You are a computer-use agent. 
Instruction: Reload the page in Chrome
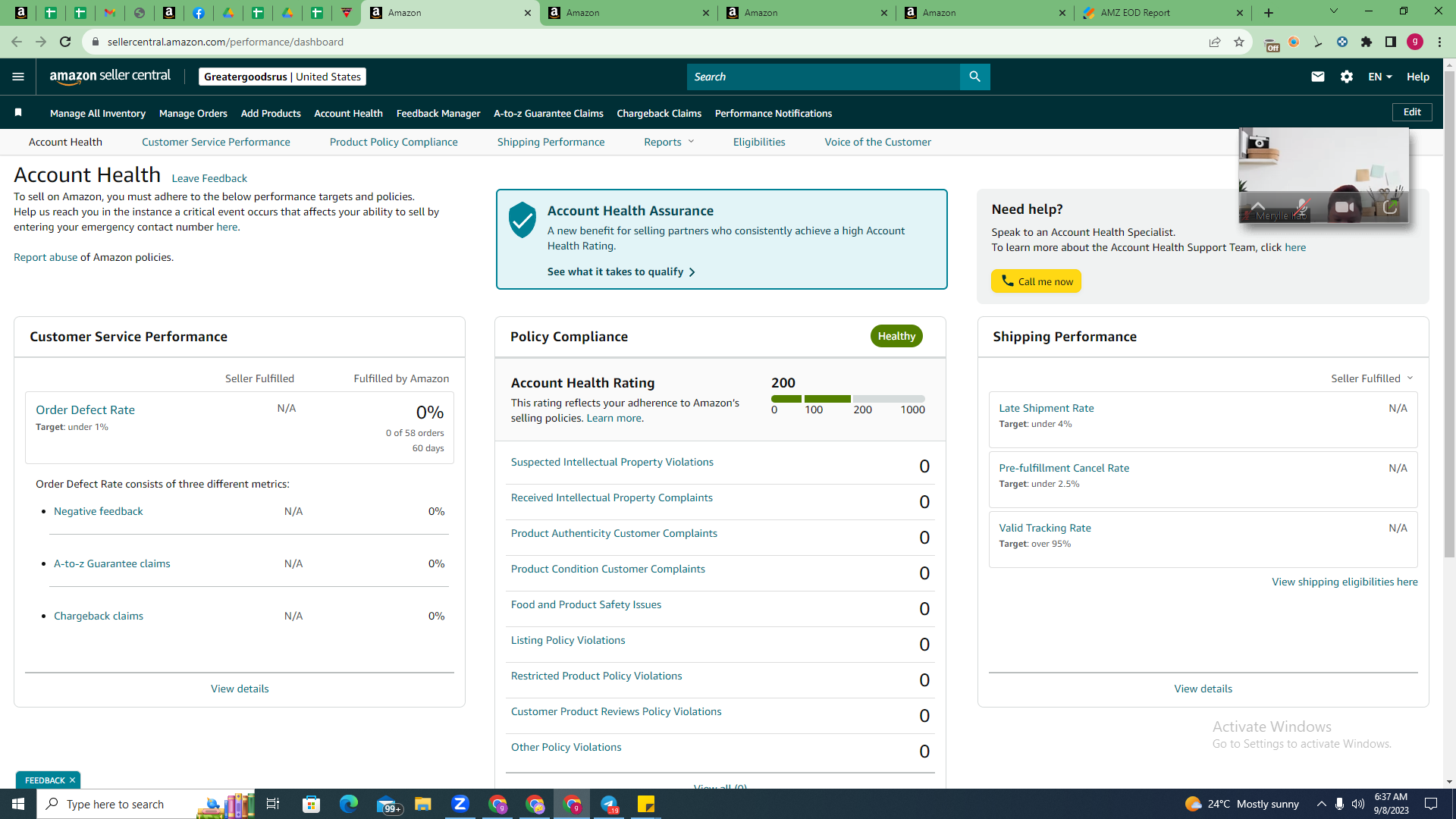[65, 42]
